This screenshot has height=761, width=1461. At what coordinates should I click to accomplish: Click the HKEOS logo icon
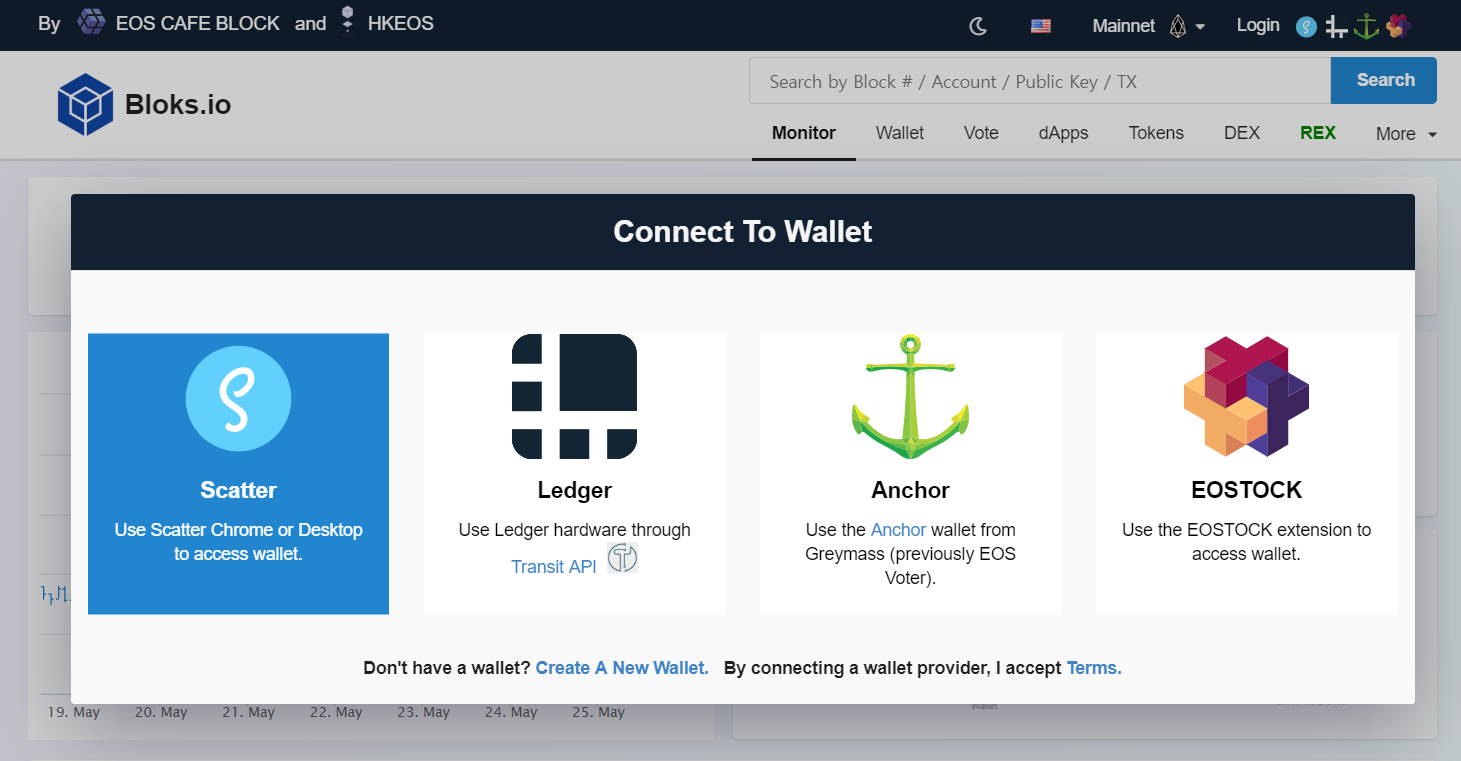[347, 21]
